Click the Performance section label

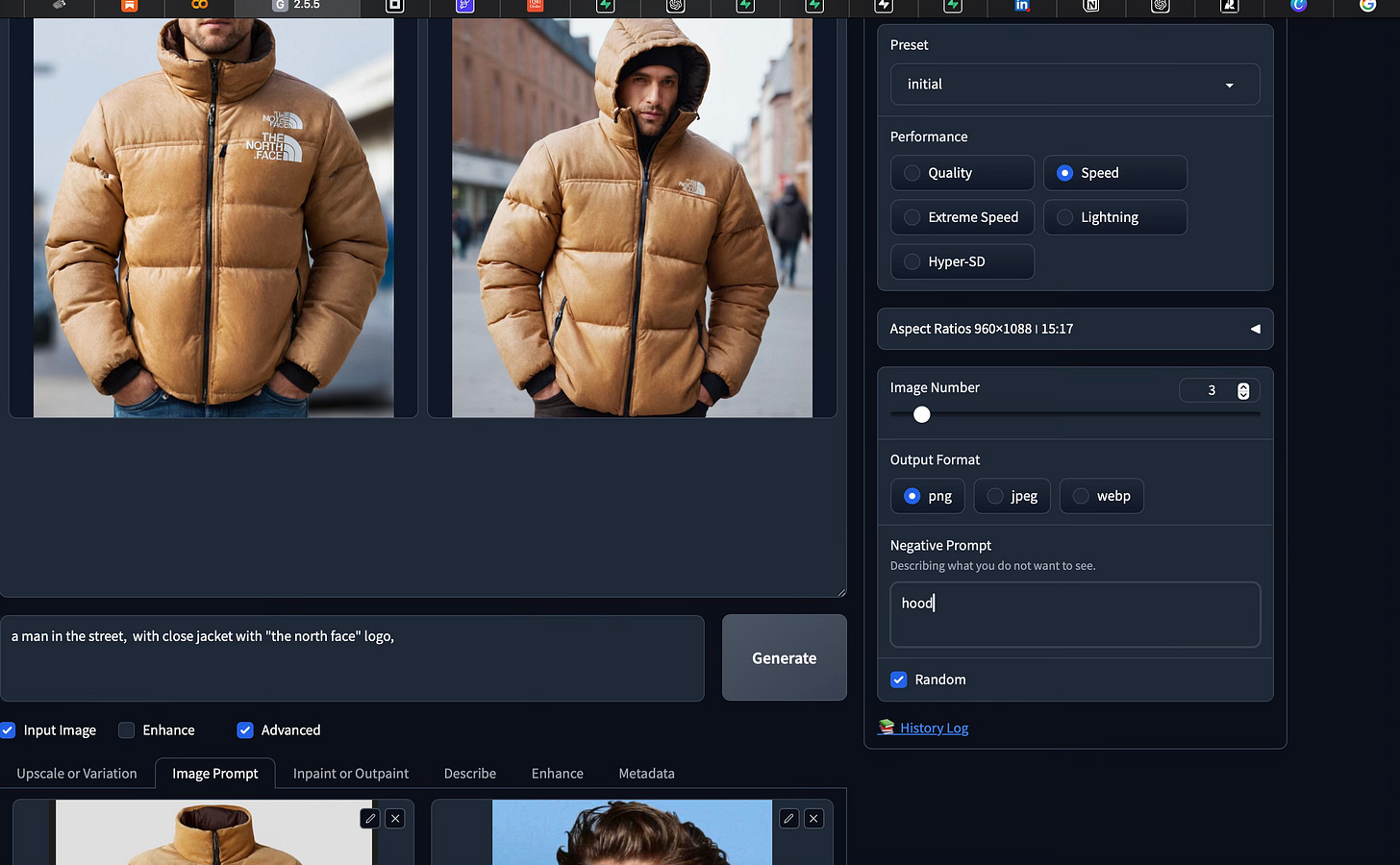point(929,136)
